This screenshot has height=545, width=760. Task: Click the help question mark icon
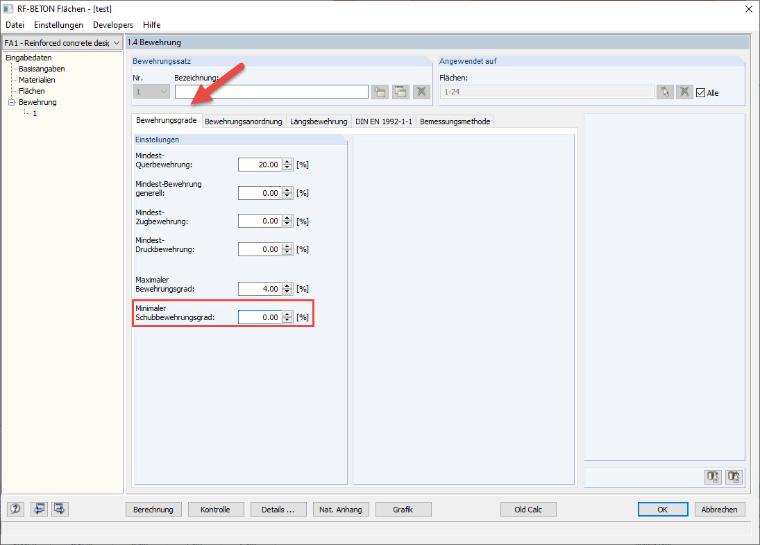point(16,509)
